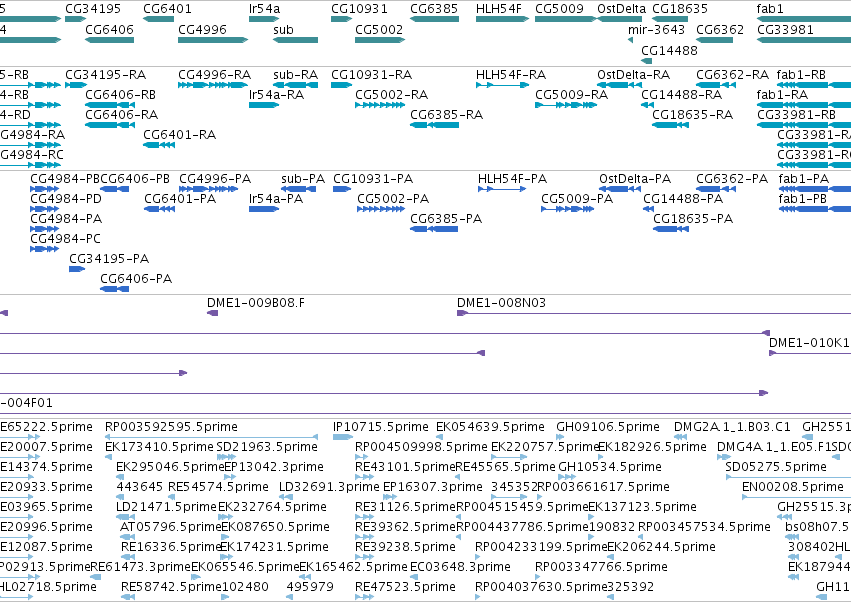
Task: Select the CG33981 gene
Action: [804, 40]
